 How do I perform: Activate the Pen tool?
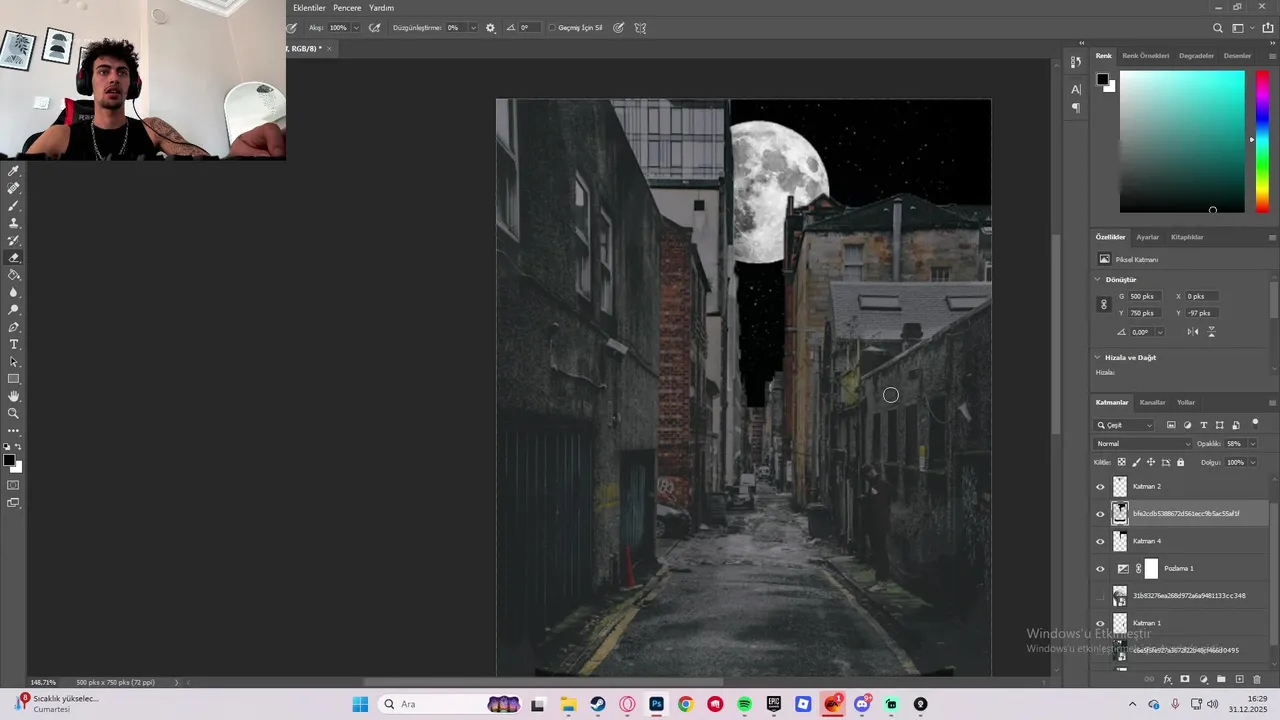pos(14,327)
